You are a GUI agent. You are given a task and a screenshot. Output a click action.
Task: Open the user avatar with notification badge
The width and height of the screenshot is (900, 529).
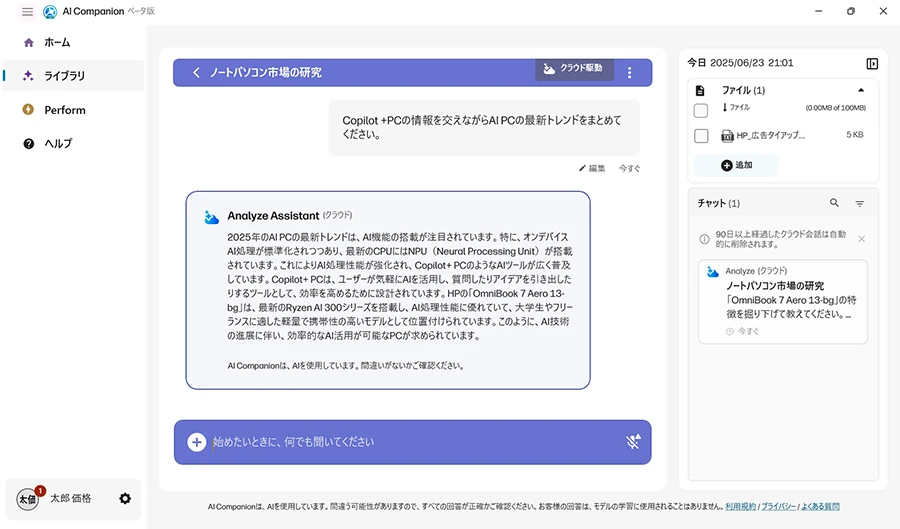[29, 498]
